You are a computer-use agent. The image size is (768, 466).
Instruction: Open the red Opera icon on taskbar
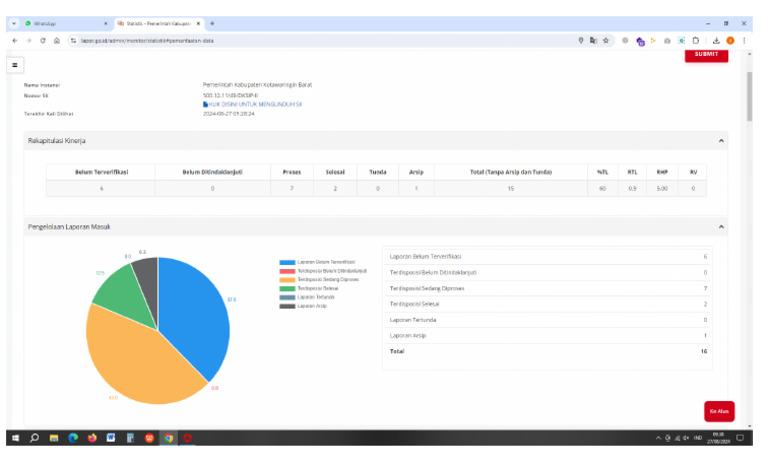[x=187, y=438]
